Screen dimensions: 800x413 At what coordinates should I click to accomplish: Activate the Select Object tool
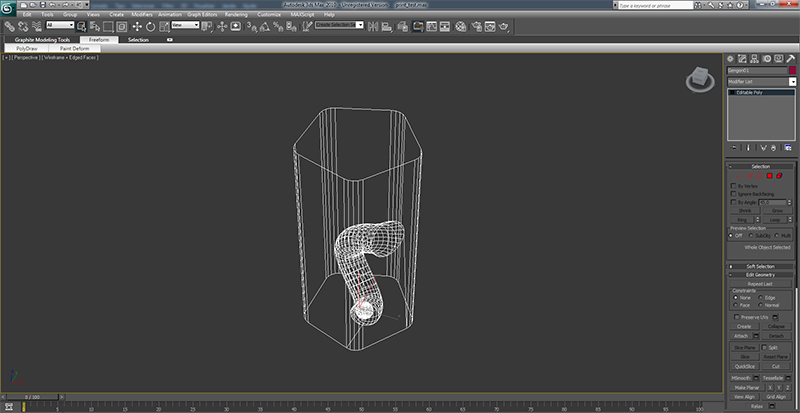[81, 27]
